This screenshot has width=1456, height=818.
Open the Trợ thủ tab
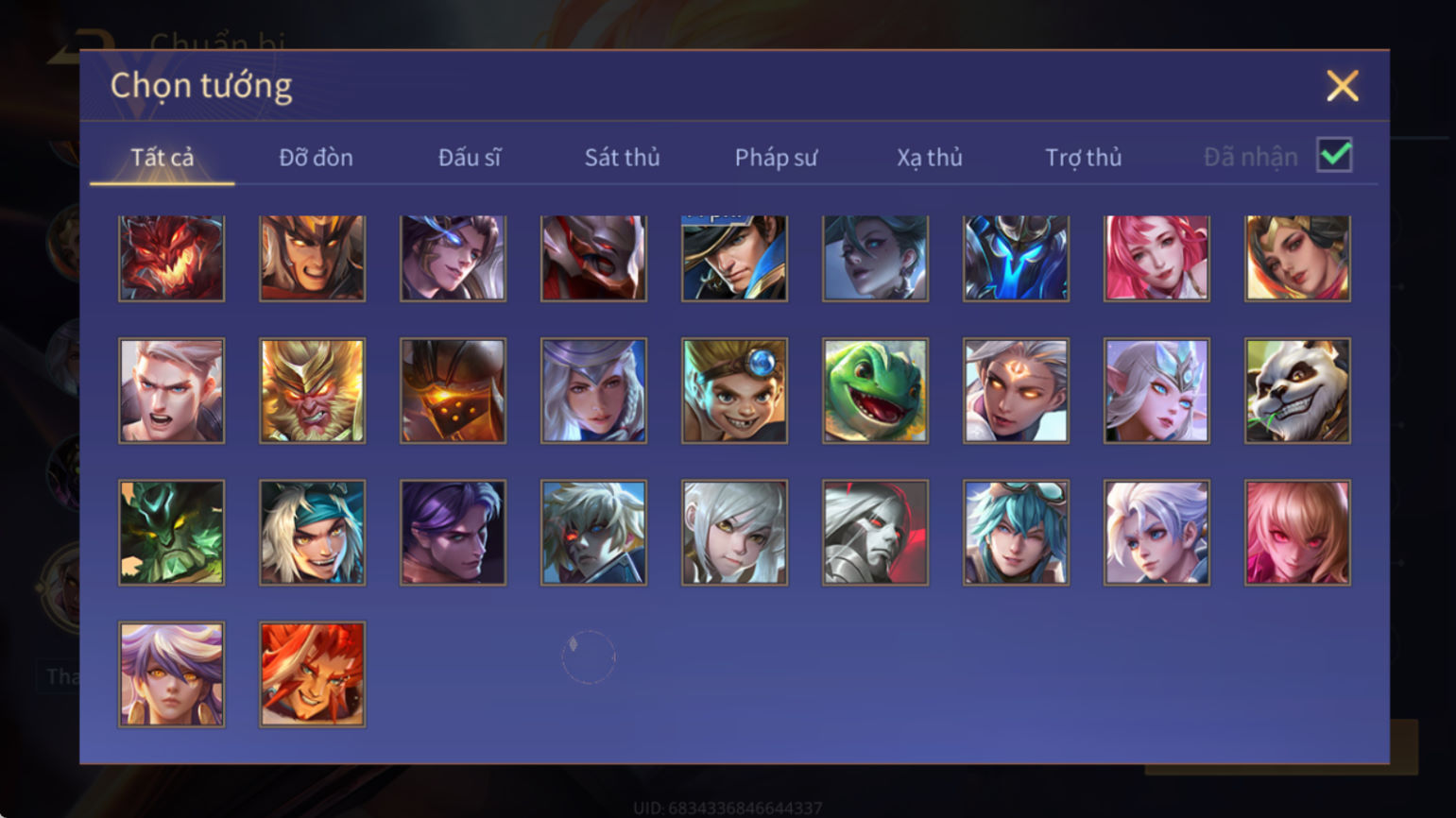click(x=1083, y=157)
